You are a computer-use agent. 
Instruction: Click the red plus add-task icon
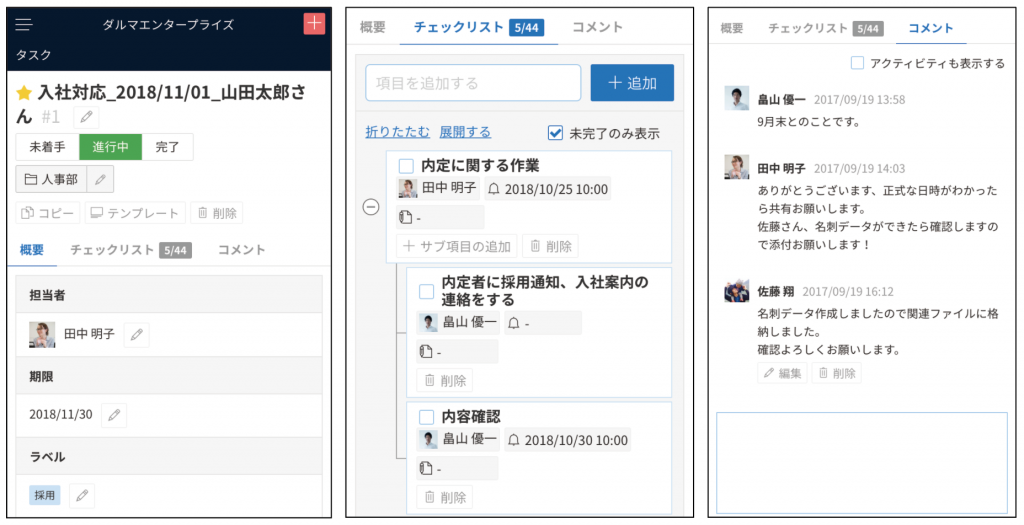point(314,24)
